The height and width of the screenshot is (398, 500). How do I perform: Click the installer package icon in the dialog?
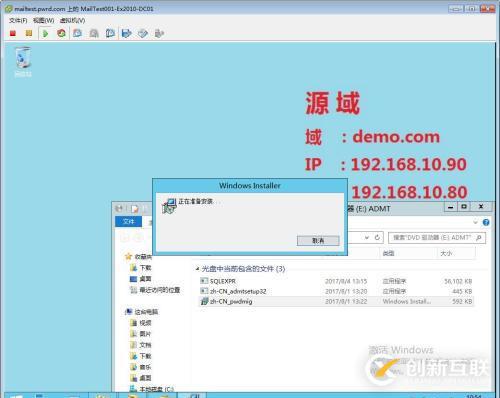(x=169, y=206)
